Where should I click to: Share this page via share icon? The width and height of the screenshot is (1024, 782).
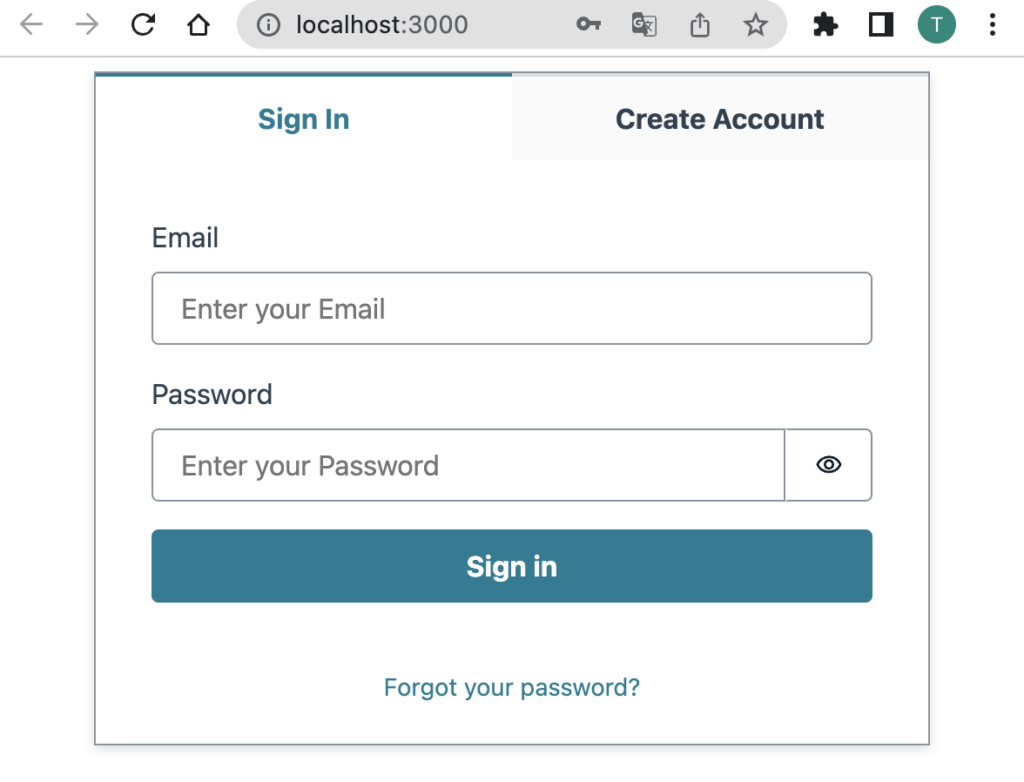click(700, 25)
